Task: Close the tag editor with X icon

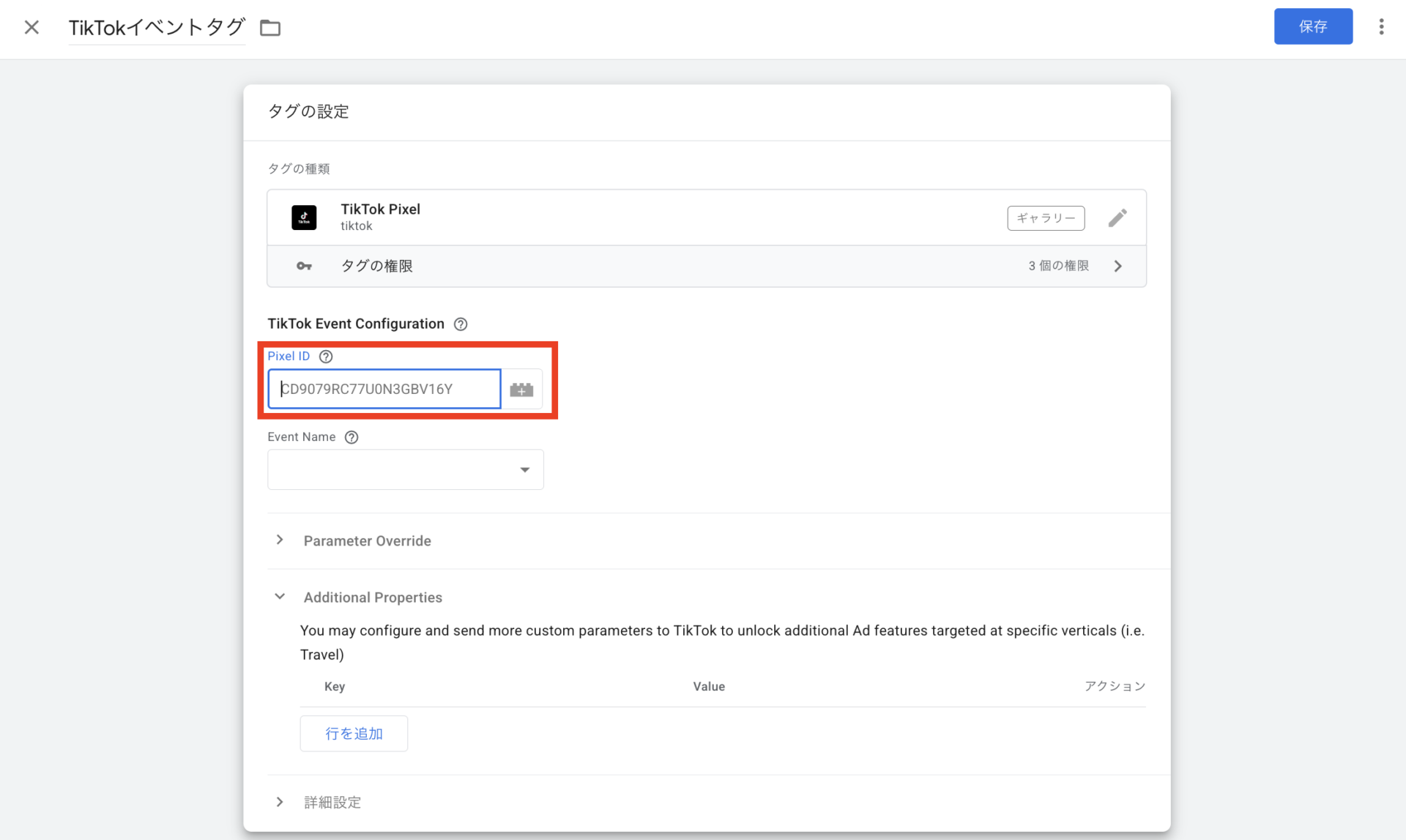Action: (31, 27)
